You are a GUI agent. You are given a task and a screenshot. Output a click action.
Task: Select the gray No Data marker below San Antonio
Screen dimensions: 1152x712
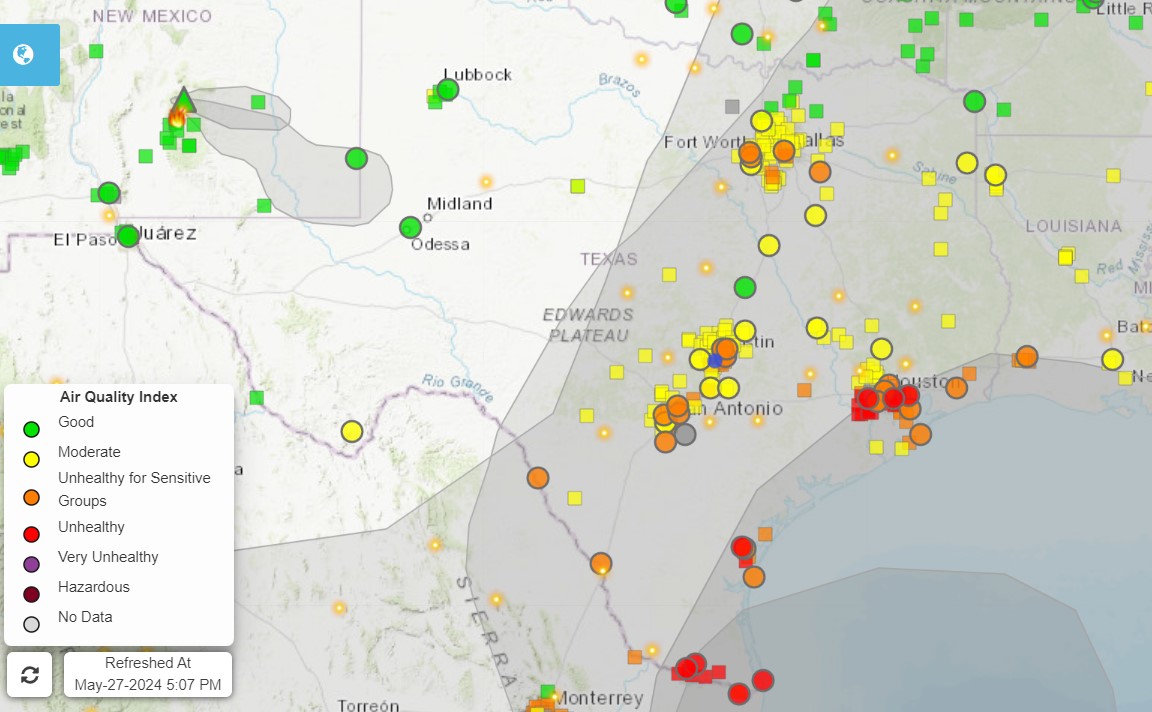pyautogui.click(x=685, y=434)
